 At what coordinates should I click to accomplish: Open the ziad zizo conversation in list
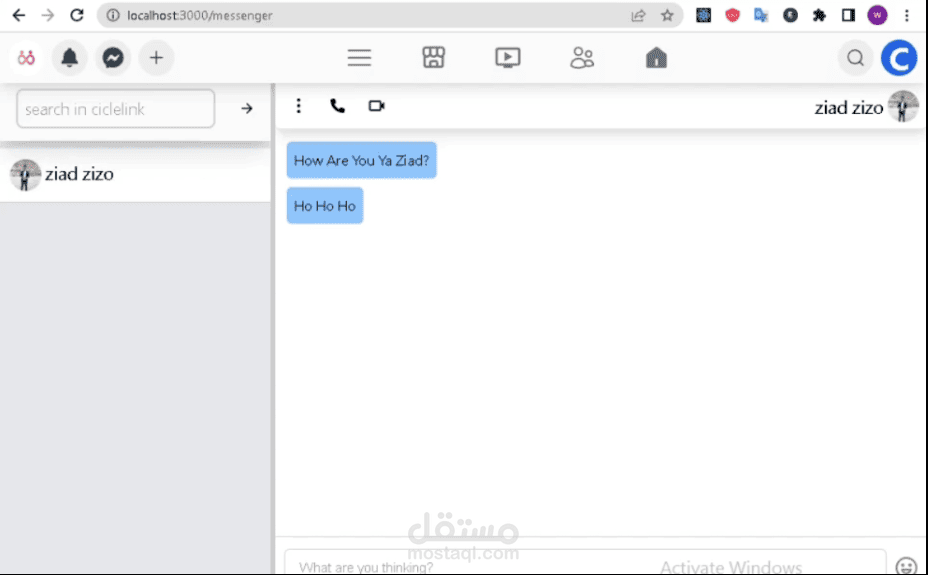[135, 175]
